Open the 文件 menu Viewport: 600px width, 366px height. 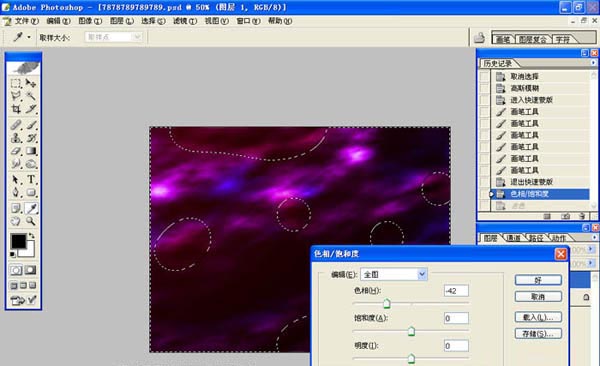26,21
